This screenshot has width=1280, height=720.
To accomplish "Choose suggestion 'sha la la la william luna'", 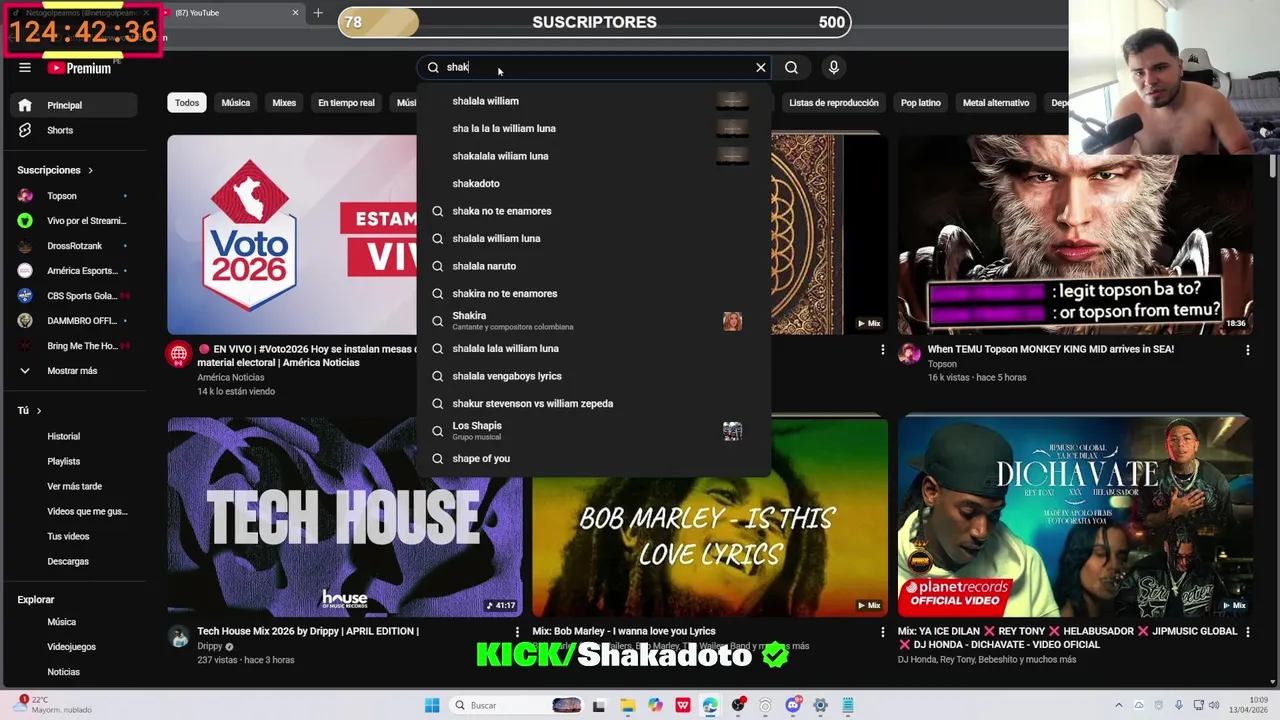I will click(x=595, y=128).
